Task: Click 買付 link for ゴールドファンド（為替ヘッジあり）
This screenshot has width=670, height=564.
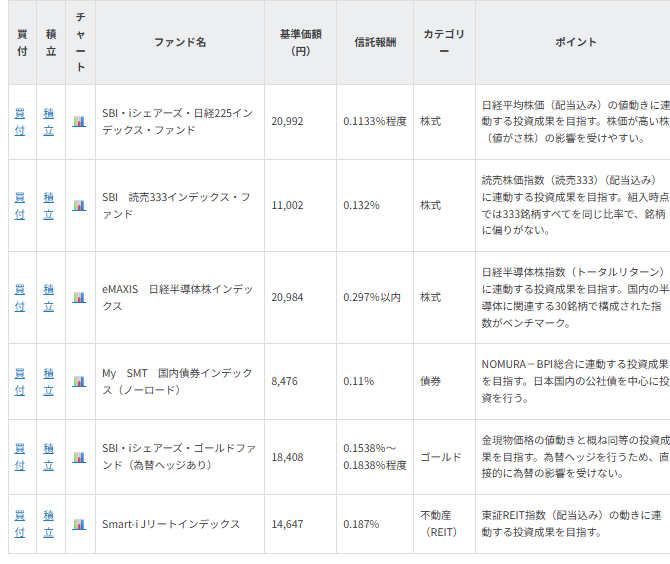Action: pos(20,457)
